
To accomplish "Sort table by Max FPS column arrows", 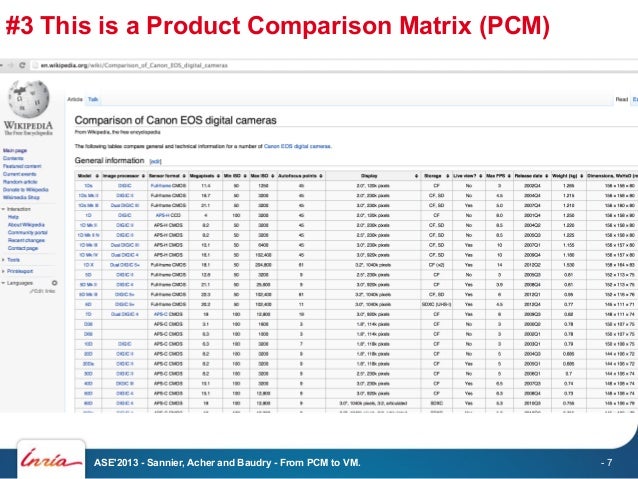I will coord(509,176).
